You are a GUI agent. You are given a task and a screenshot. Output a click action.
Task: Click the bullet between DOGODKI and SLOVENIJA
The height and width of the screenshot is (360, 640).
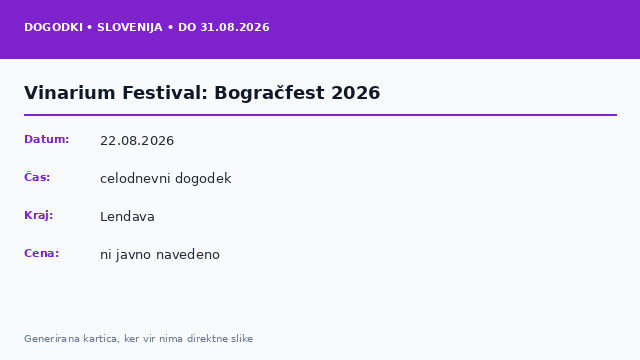click(90, 27)
